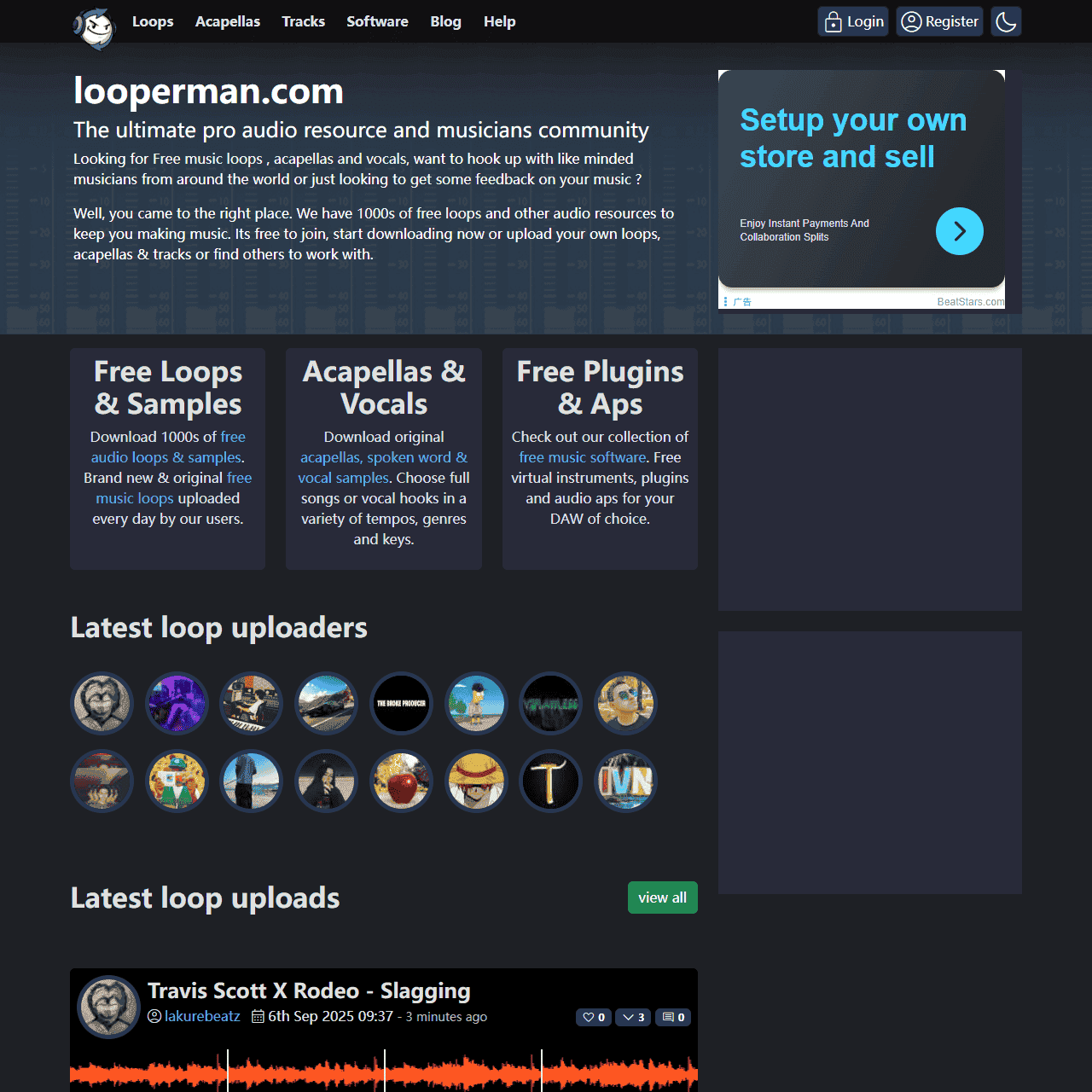Open the Software section
The height and width of the screenshot is (1092, 1092).
(x=377, y=21)
